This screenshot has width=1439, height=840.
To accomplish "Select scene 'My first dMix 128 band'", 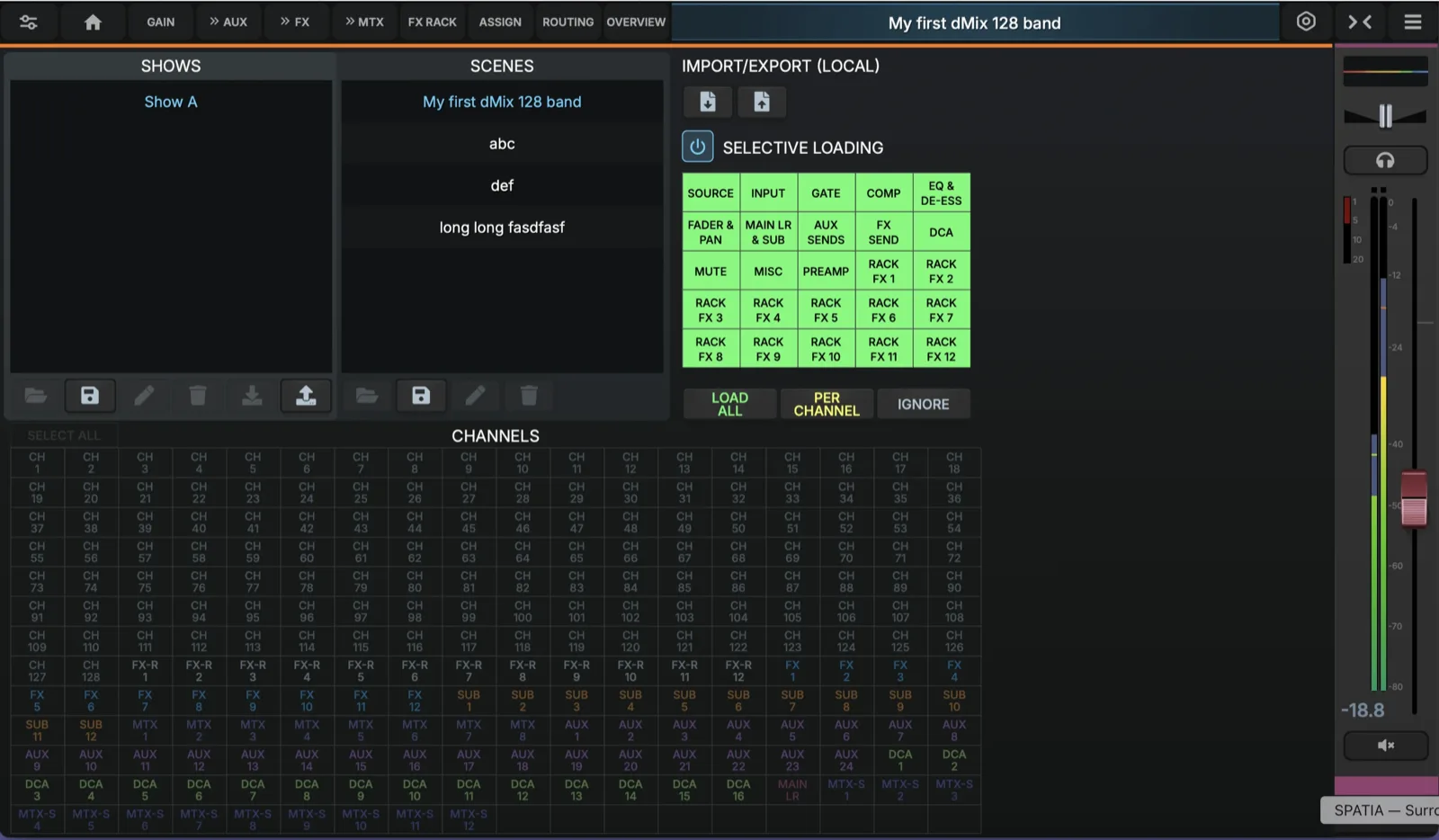I will pyautogui.click(x=502, y=102).
